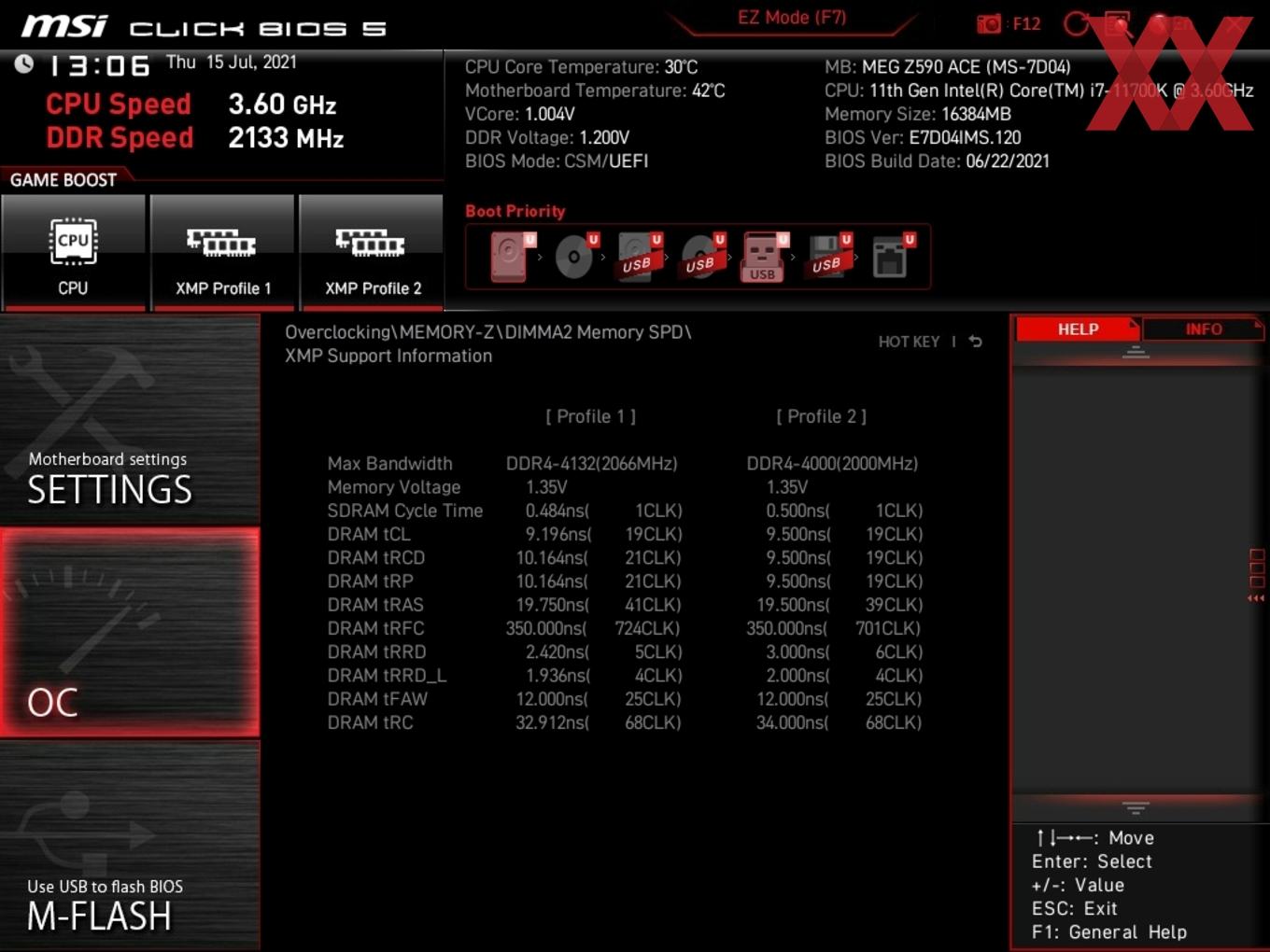
Task: Click the circular refresh arrow icon in top bar
Action: click(x=1076, y=23)
